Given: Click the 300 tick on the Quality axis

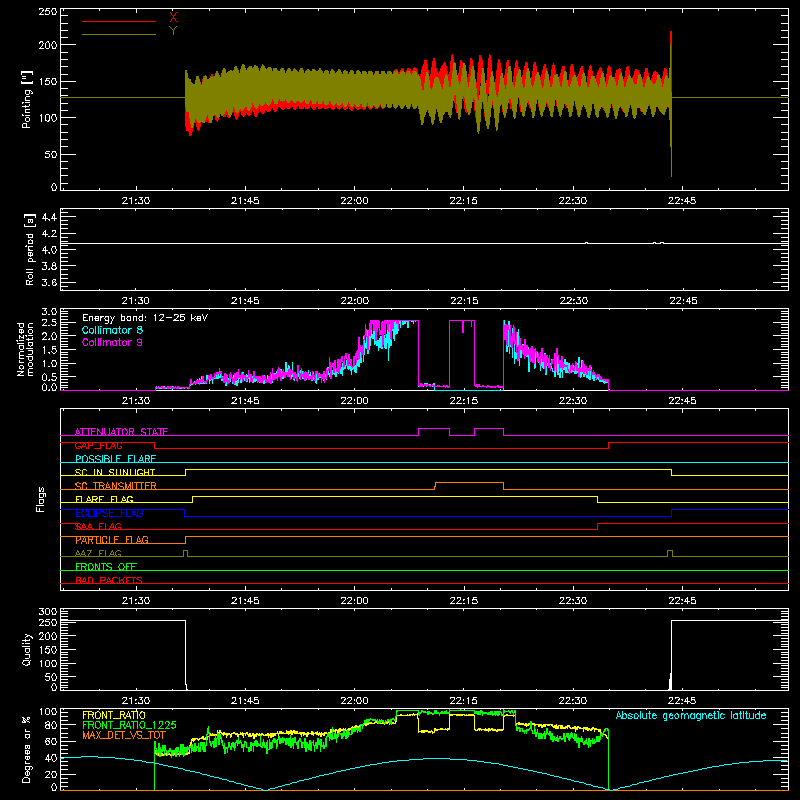Looking at the screenshot, I should point(48,612).
